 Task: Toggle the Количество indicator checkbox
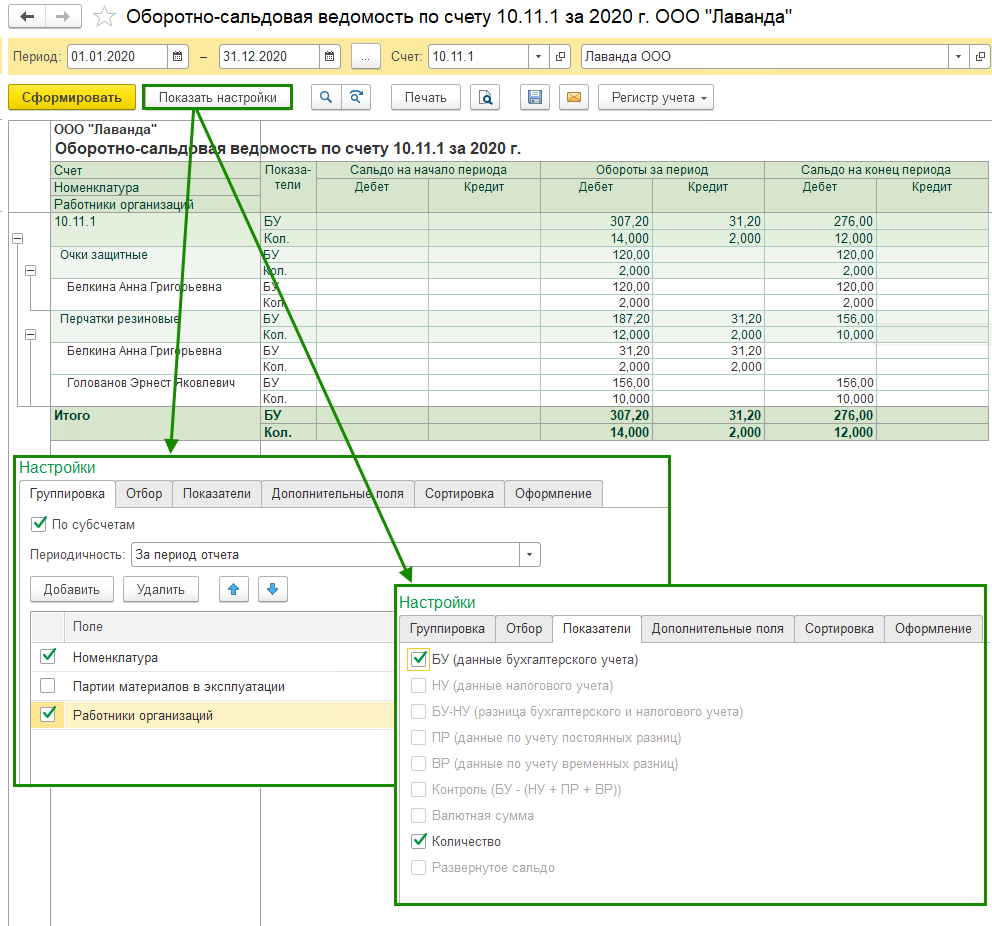[x=419, y=841]
